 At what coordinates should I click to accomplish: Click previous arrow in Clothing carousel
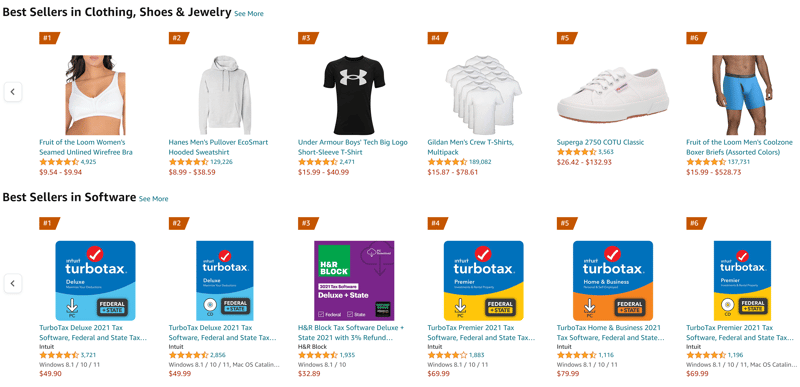(13, 92)
